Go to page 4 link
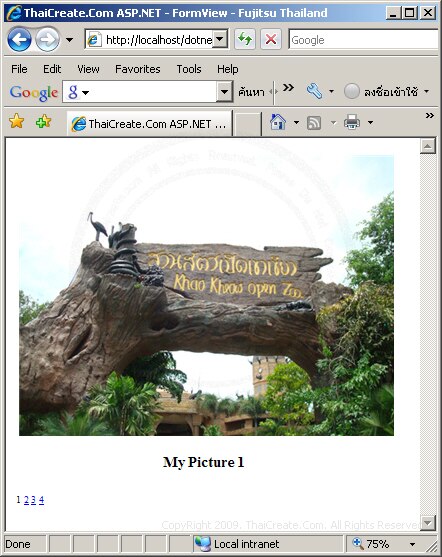Screen dimensions: 442x557 coord(41,500)
